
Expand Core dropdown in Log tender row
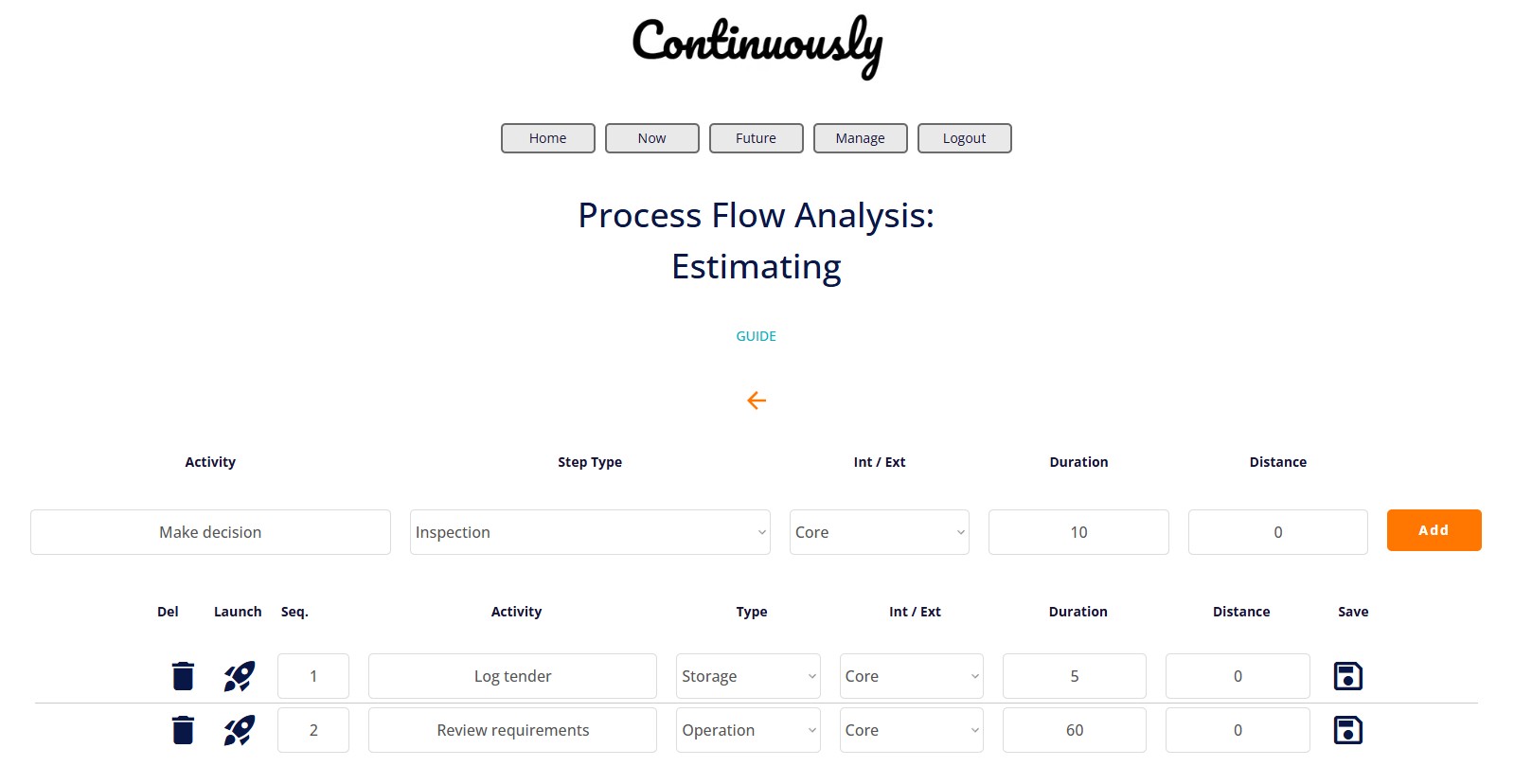pyautogui.click(x=911, y=676)
